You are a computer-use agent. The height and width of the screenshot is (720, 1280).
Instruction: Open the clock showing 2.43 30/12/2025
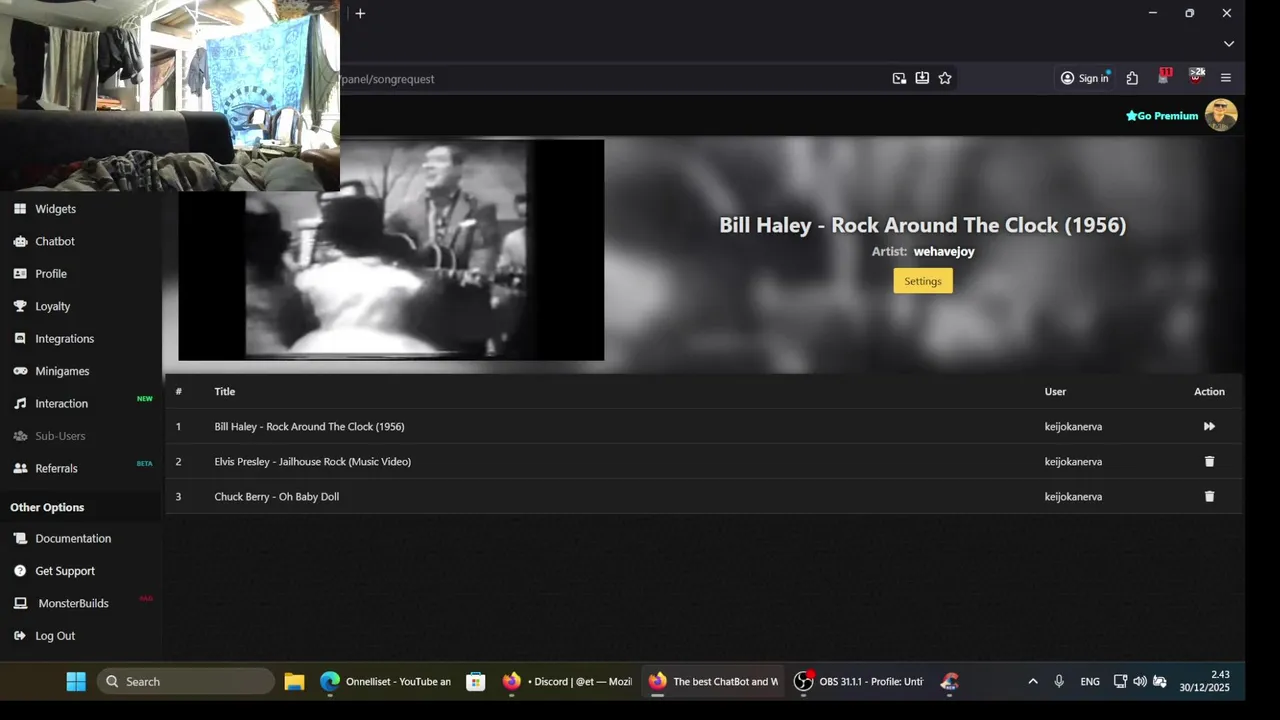click(1204, 681)
